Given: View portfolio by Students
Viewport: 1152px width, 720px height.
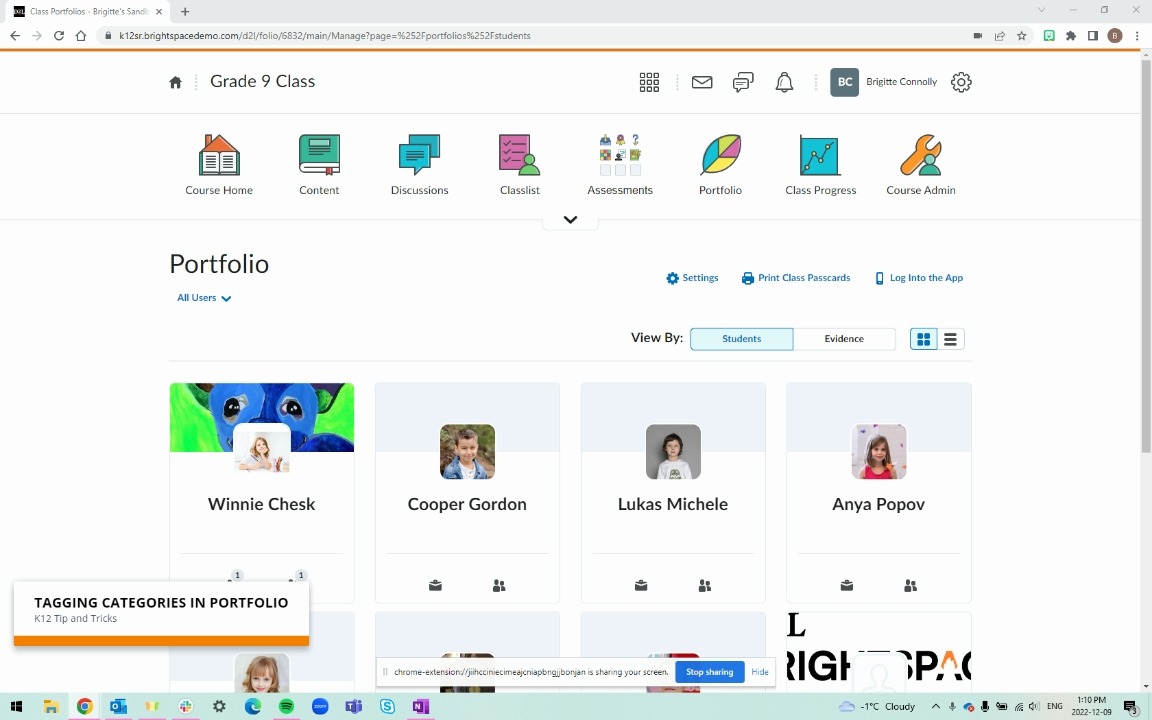Looking at the screenshot, I should click(741, 339).
